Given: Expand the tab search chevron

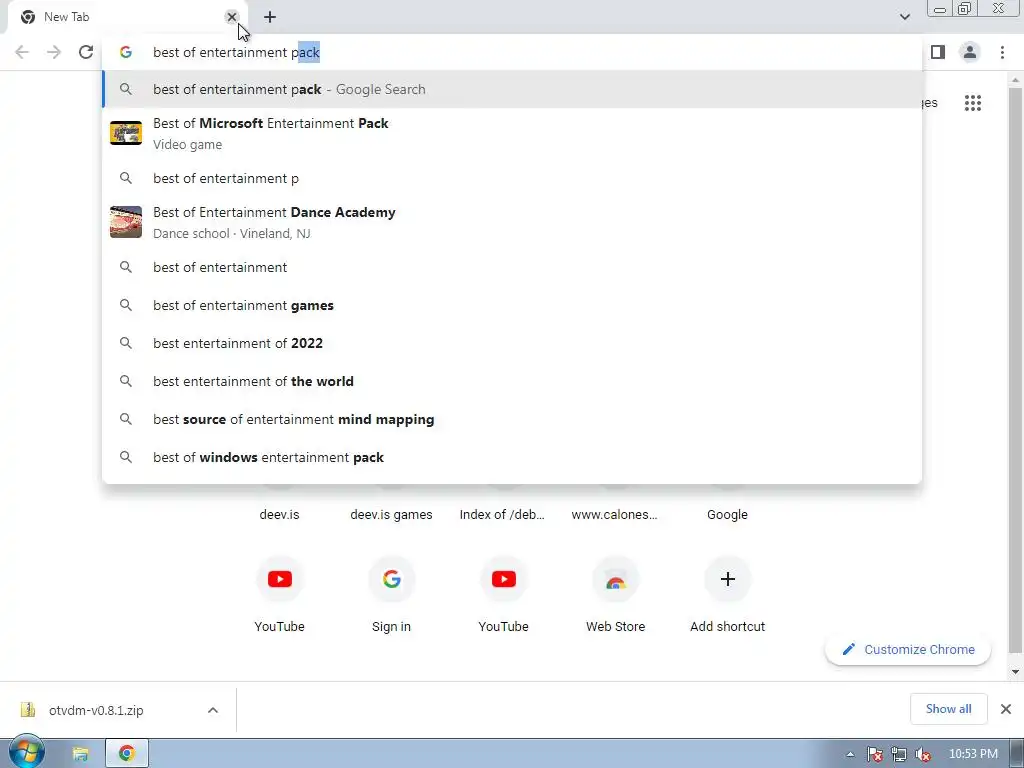Looking at the screenshot, I should point(904,17).
